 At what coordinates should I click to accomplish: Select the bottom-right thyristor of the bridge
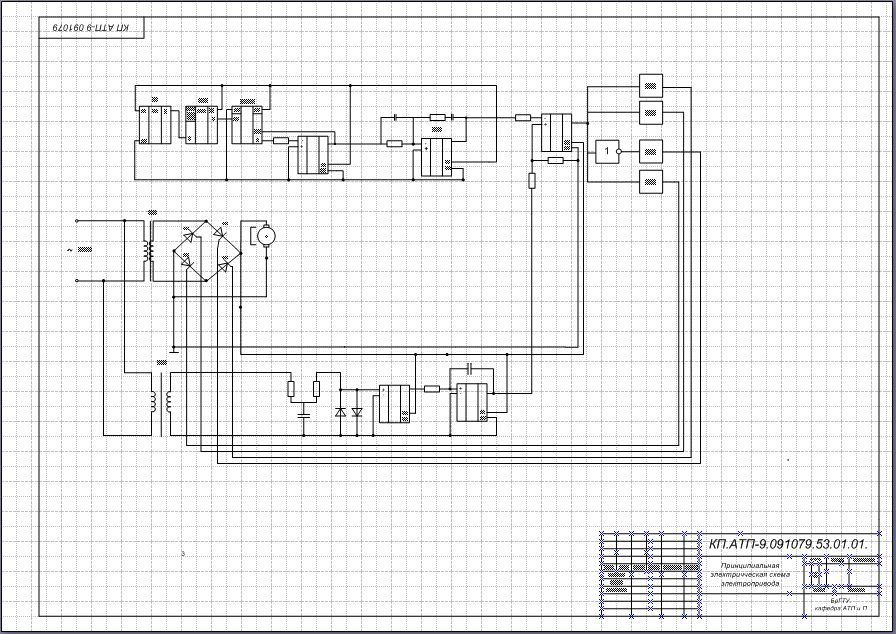(x=225, y=265)
